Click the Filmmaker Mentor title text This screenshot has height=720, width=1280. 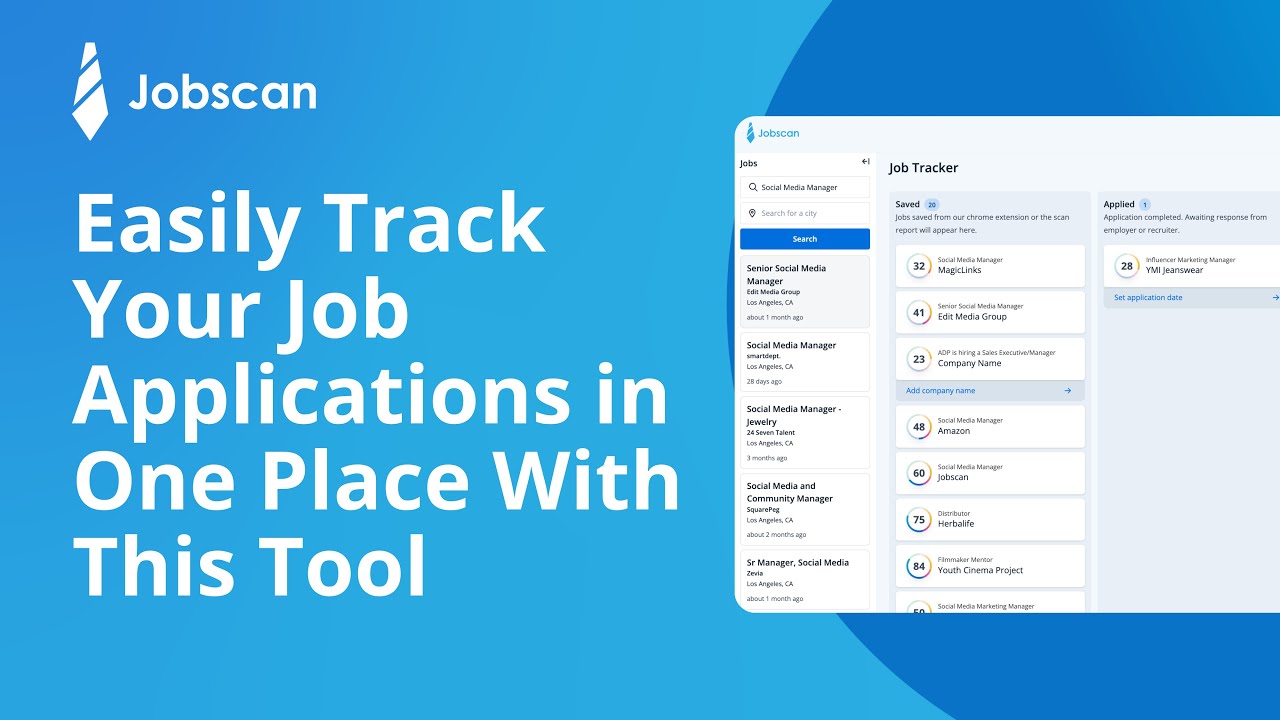[x=966, y=560]
